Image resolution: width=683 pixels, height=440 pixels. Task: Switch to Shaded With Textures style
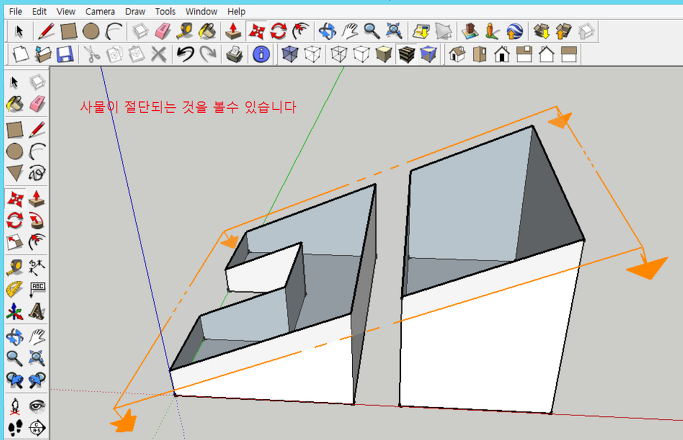(406, 54)
